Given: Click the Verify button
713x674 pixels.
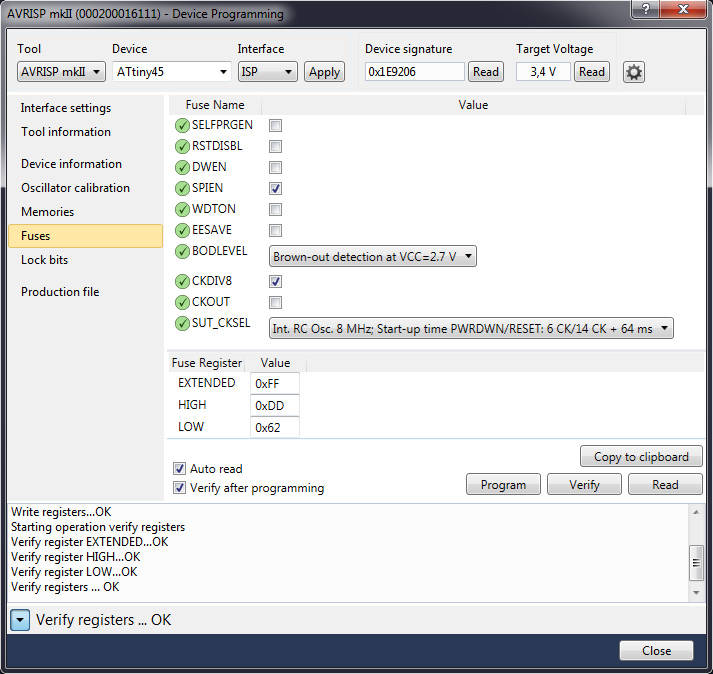Looking at the screenshot, I should pos(584,485).
